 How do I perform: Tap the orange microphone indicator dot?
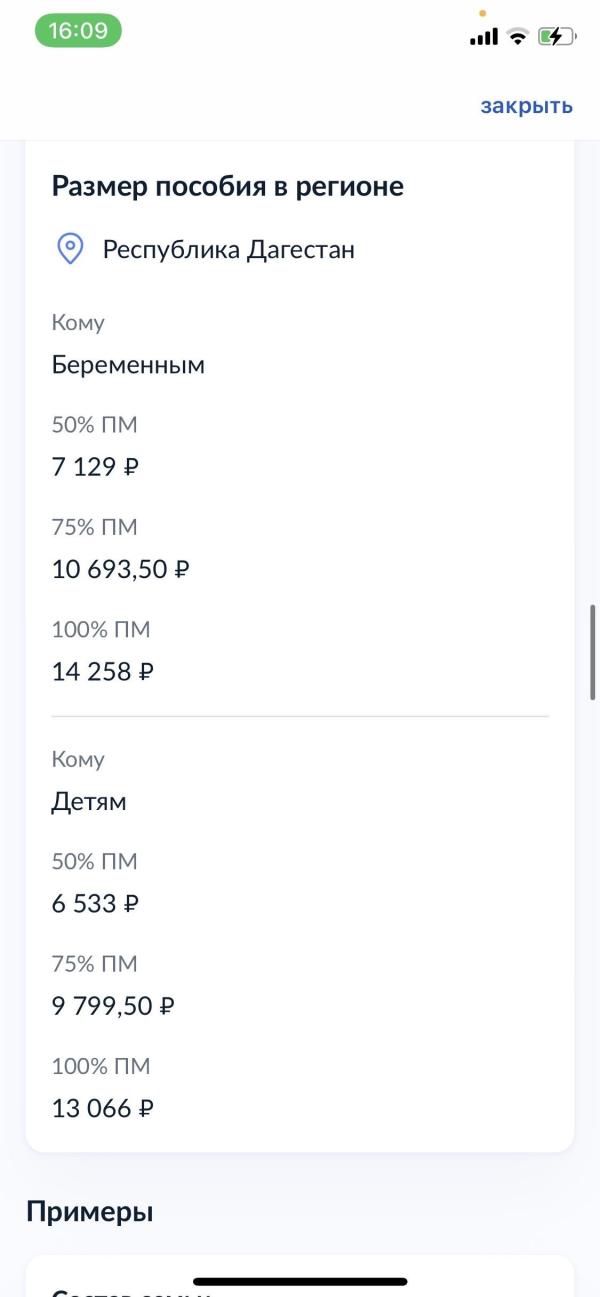483,13
